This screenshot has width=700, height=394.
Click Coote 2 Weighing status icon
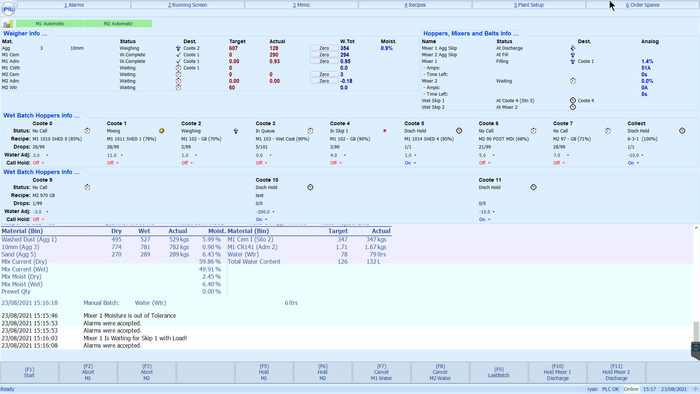[x=236, y=131]
